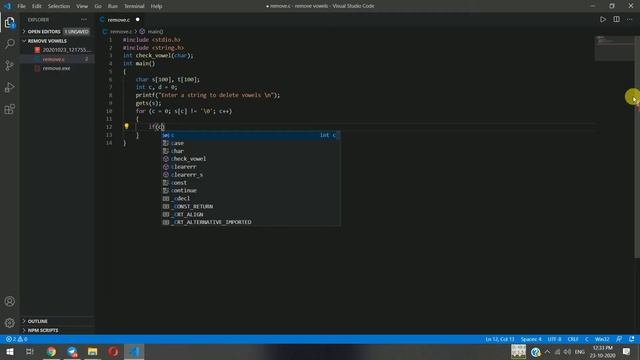
Task: Choose '_CONST_RETURN' suggestion in autocomplete
Action: [251, 207]
